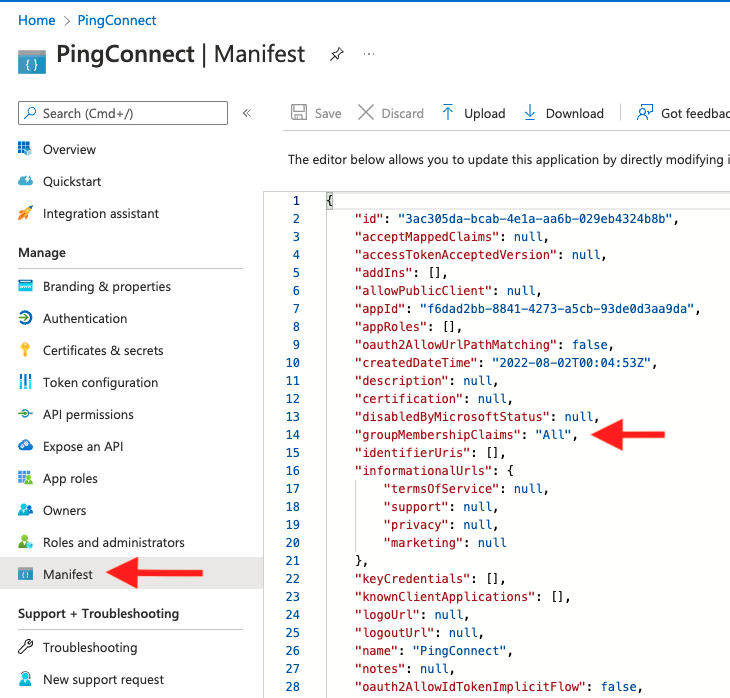
Task: Click the PingConnect breadcrumb link
Action: click(x=117, y=20)
